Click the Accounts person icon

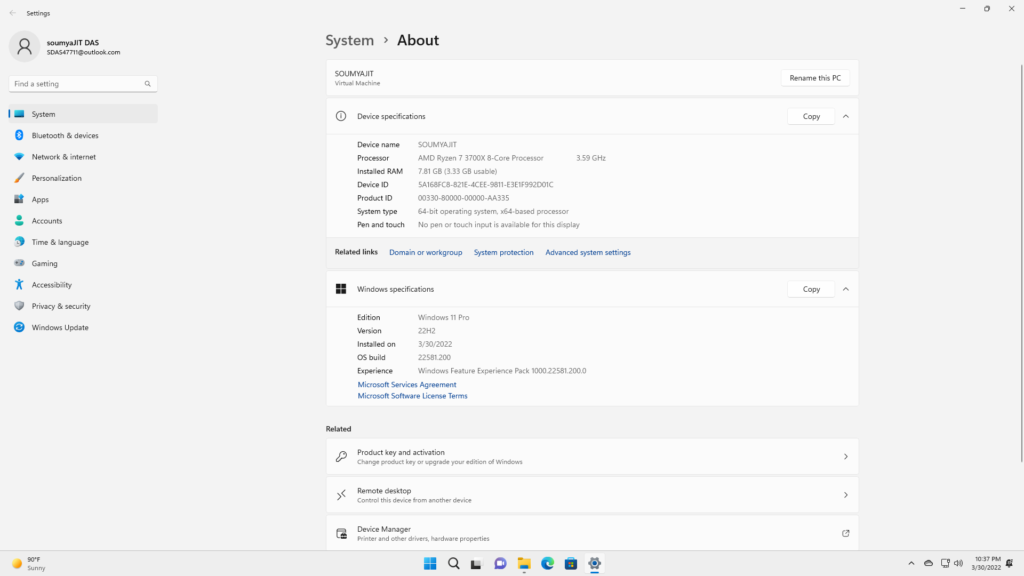tap(19, 221)
